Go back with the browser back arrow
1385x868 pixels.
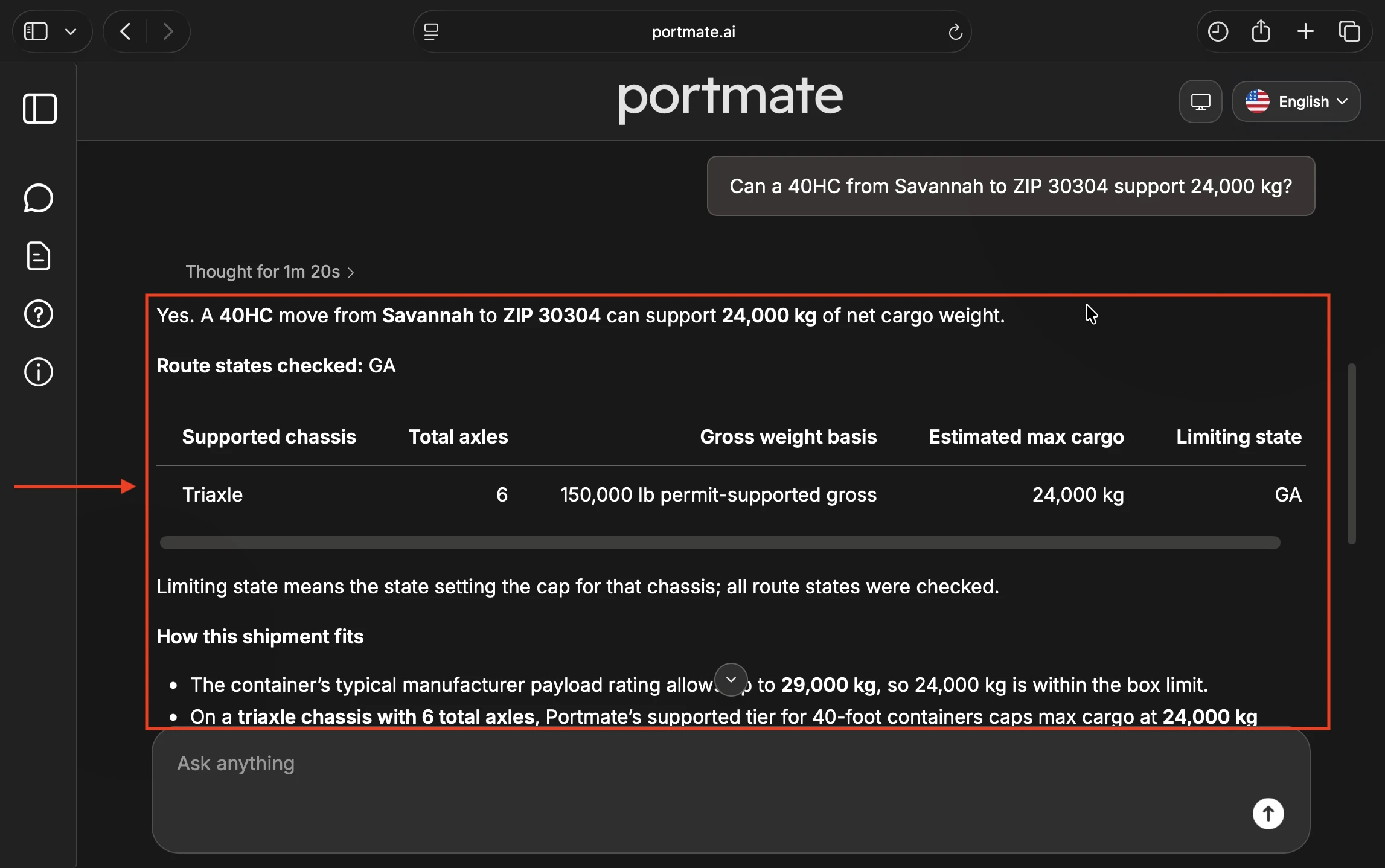click(x=125, y=31)
